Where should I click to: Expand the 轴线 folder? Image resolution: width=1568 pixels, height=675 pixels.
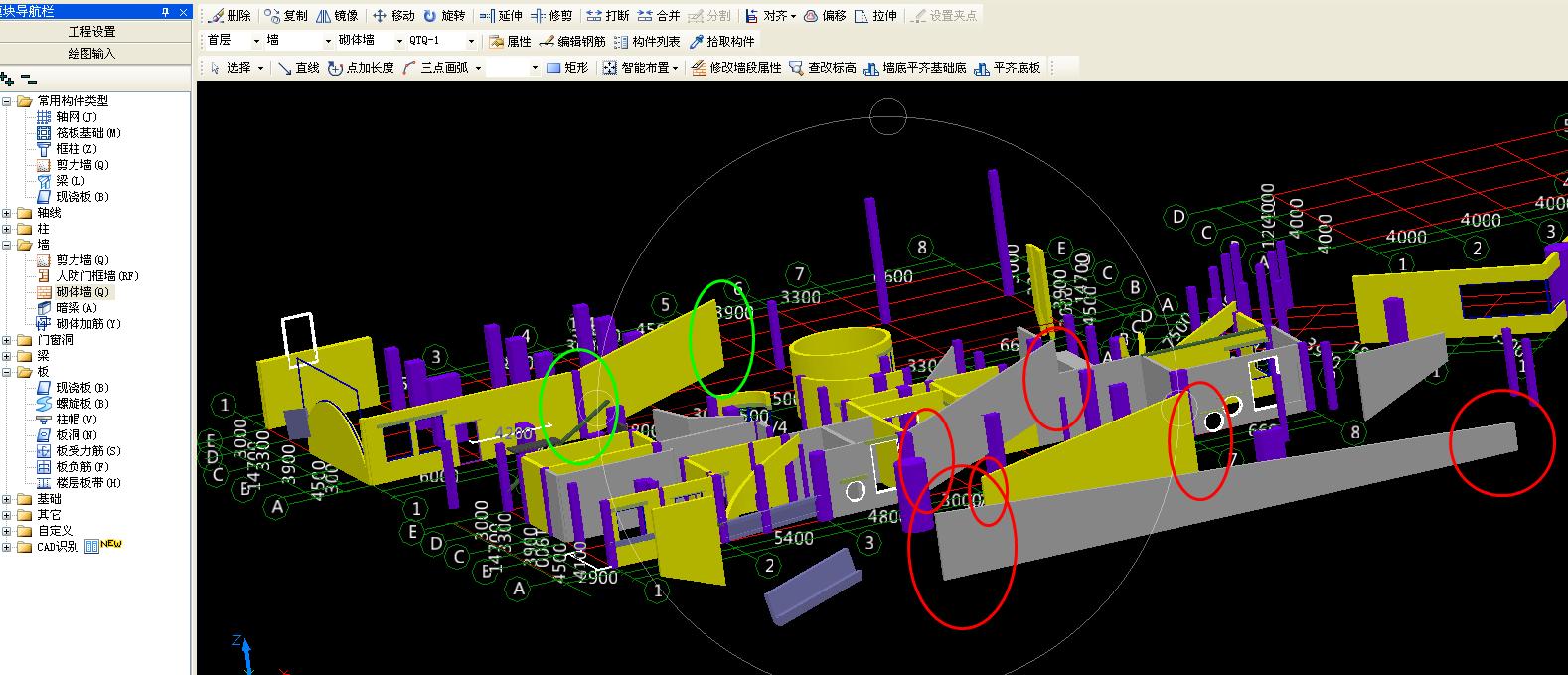tap(8, 213)
